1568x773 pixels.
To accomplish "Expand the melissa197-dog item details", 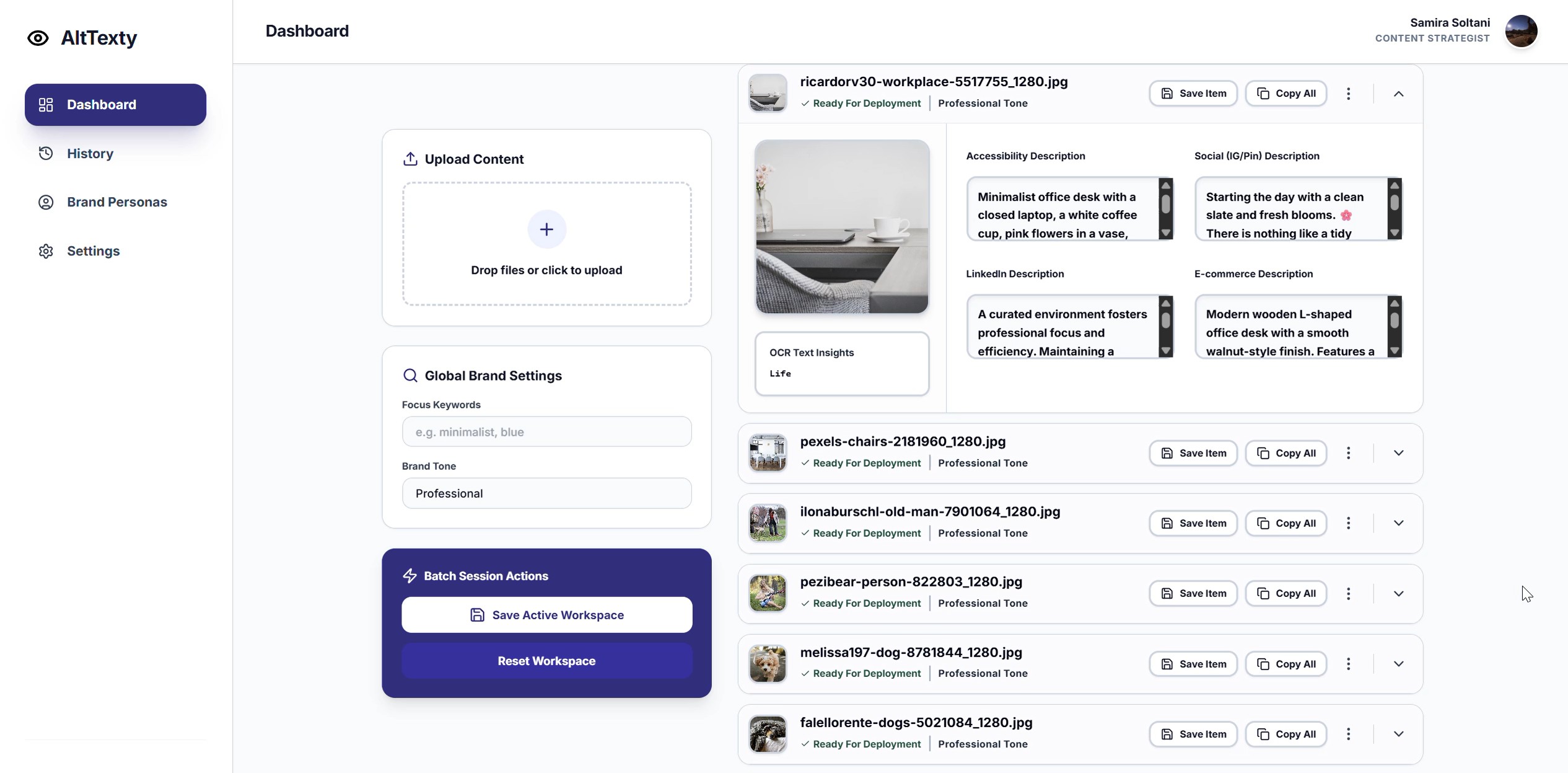I will 1398,664.
